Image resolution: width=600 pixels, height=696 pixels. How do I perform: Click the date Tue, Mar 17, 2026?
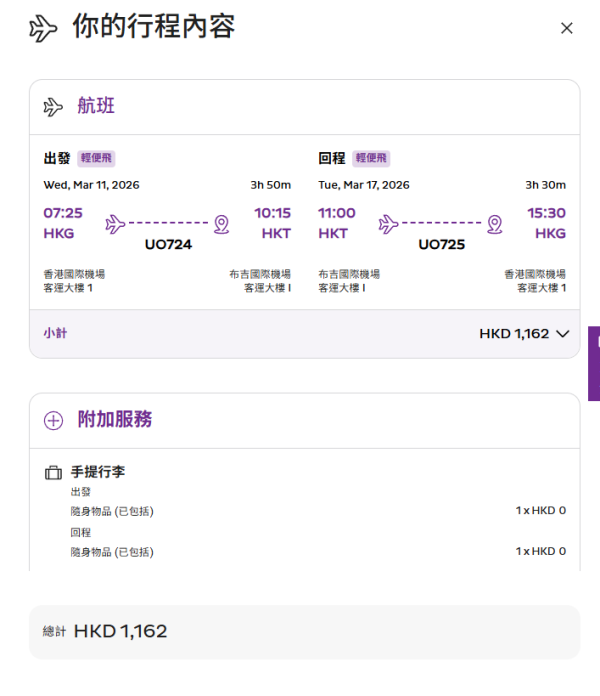364,185
